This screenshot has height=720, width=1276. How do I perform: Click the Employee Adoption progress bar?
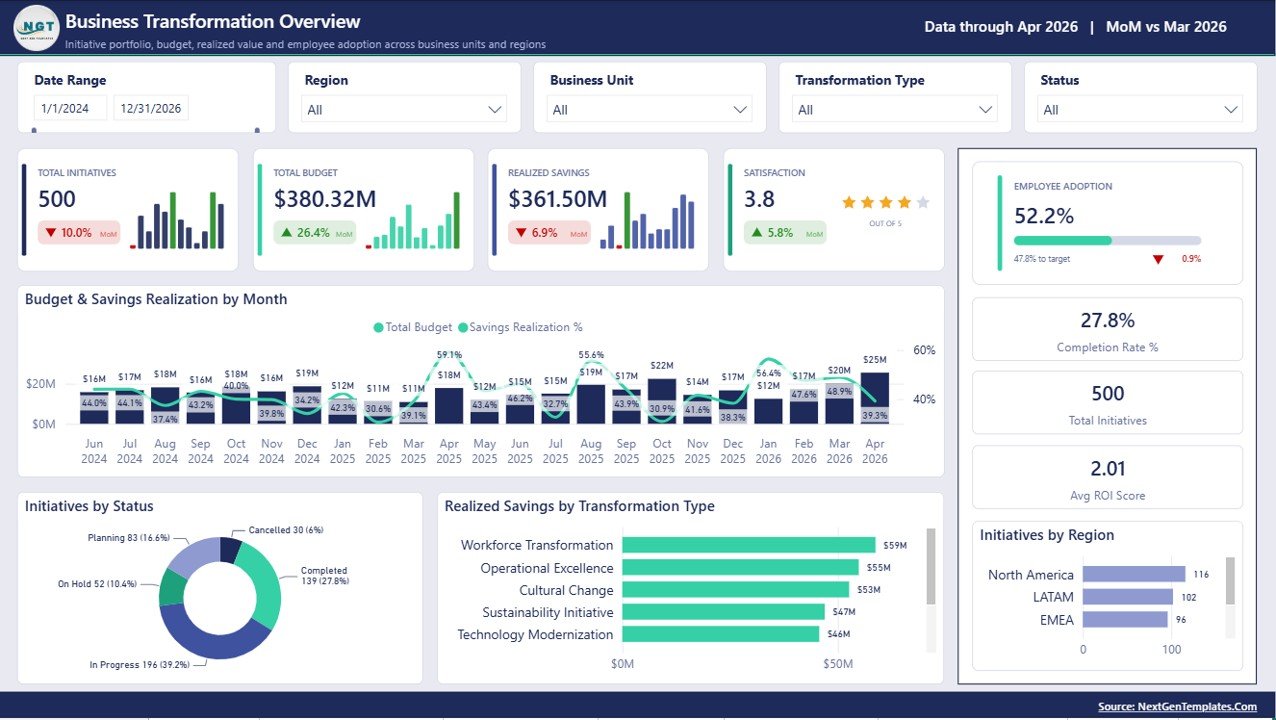pos(1107,241)
